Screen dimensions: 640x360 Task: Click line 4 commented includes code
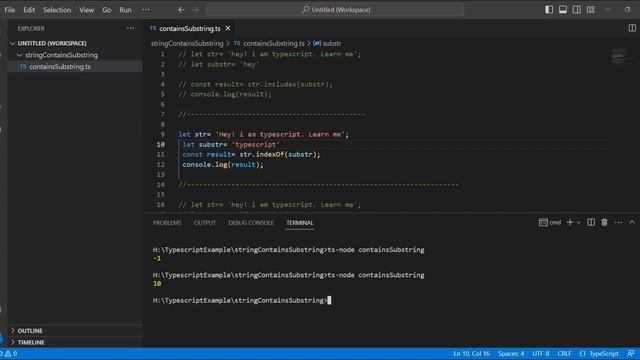tap(256, 84)
